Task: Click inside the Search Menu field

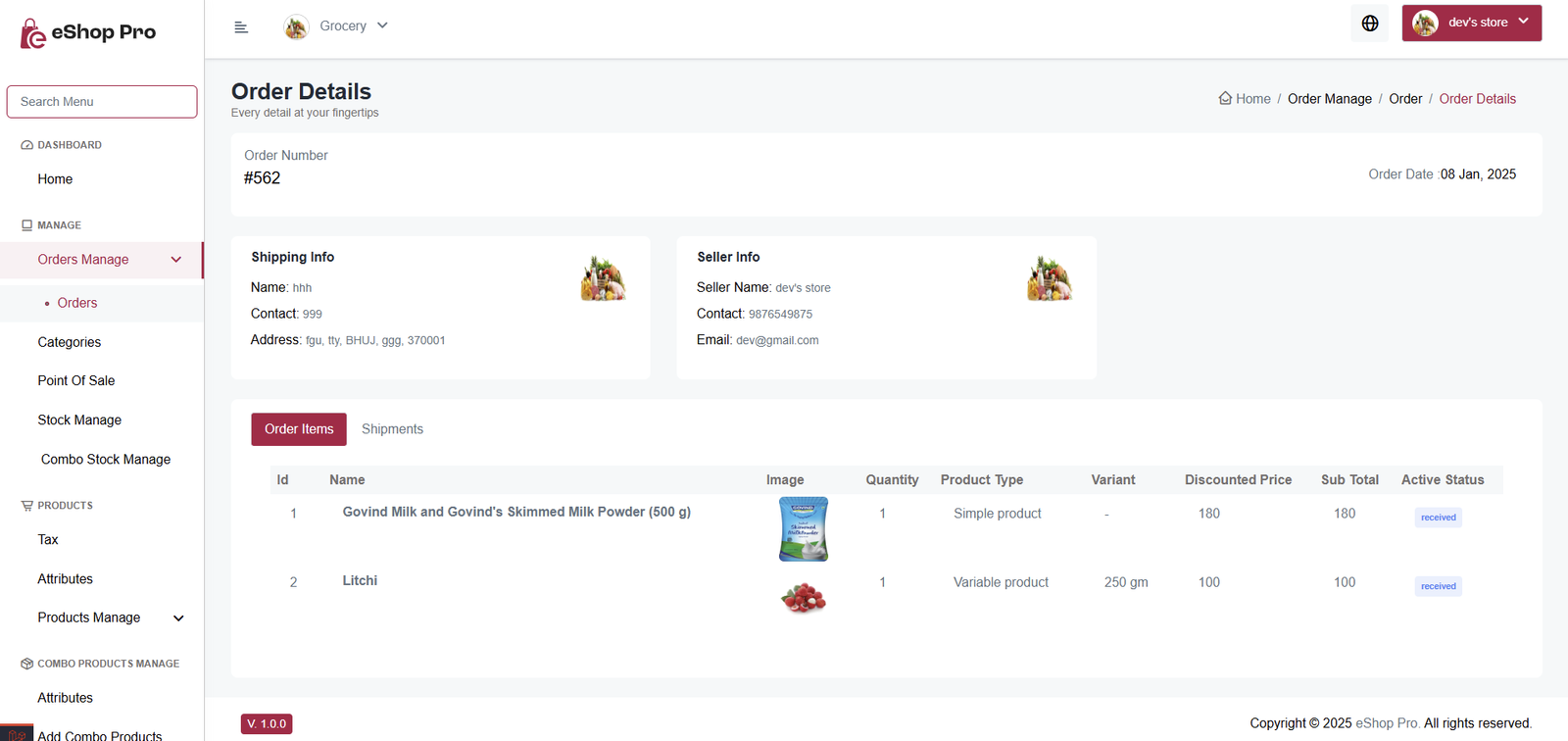Action: [102, 102]
